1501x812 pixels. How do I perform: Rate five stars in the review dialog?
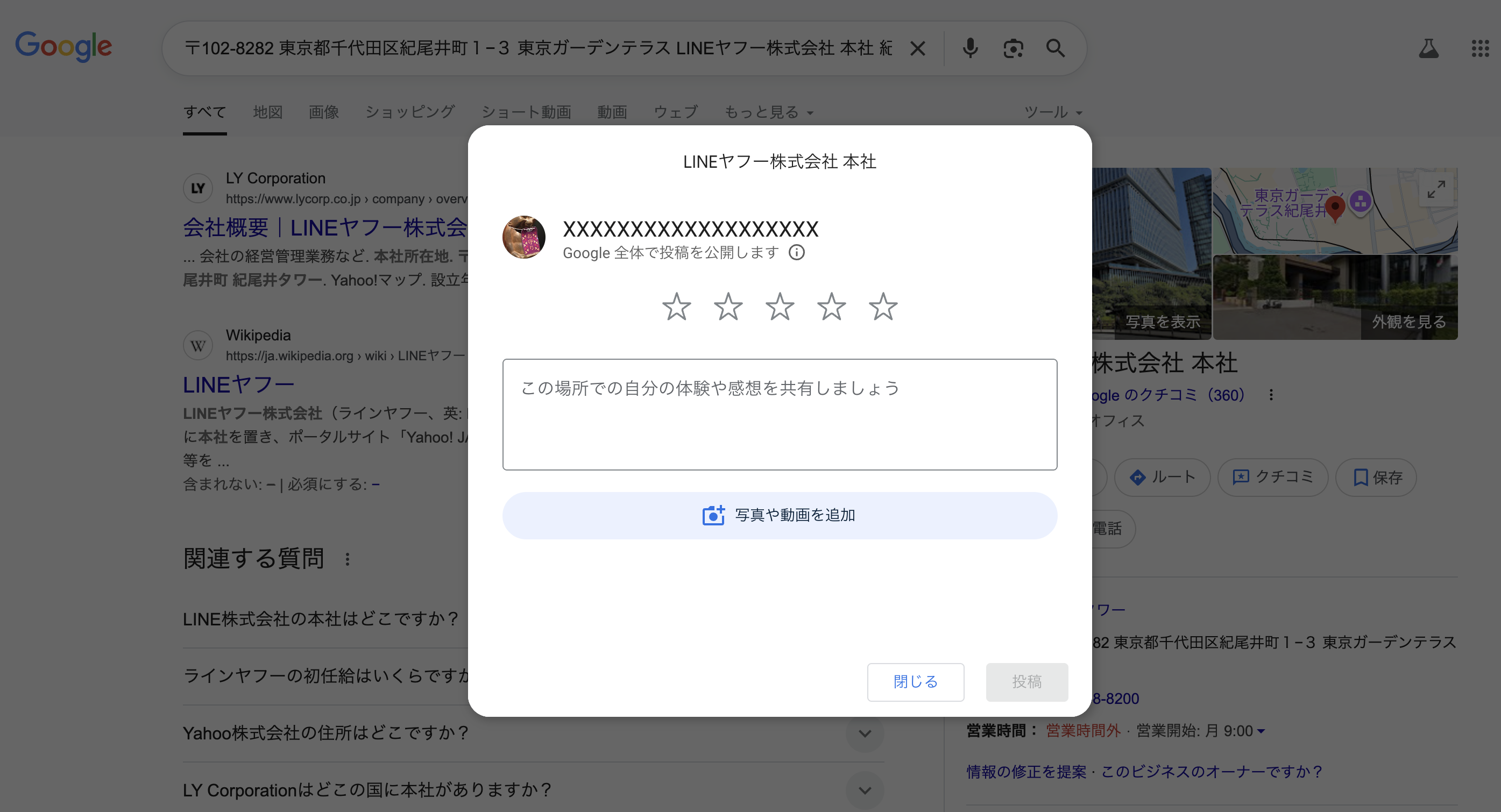883,307
